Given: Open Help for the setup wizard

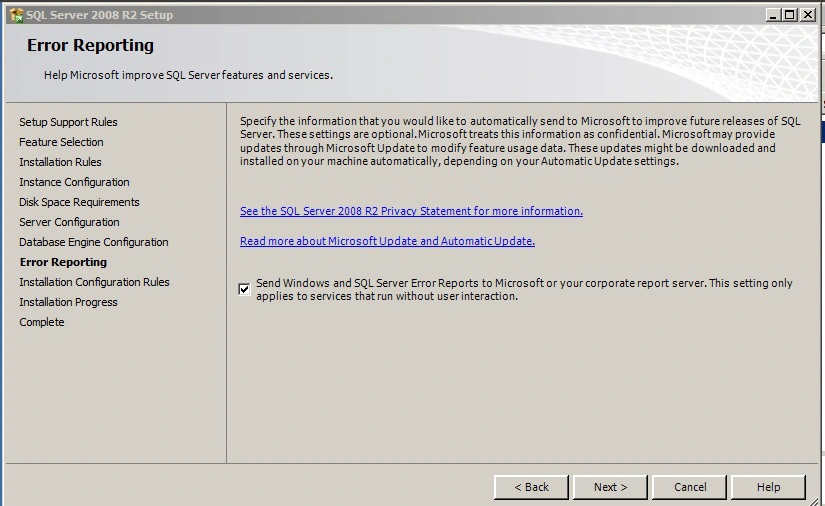Looking at the screenshot, I should [768, 487].
